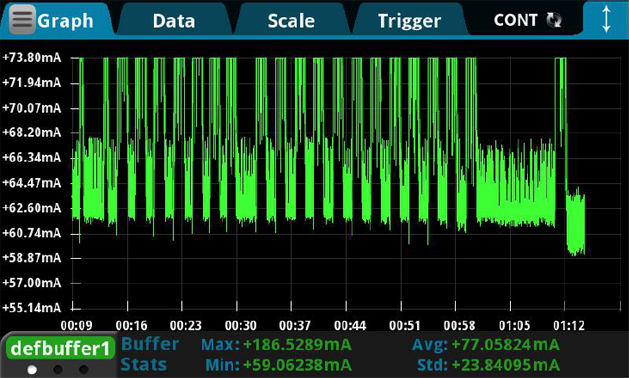The width and height of the screenshot is (629, 378).
Task: Tap the Std reading +23.84095mA
Action: pos(505,365)
